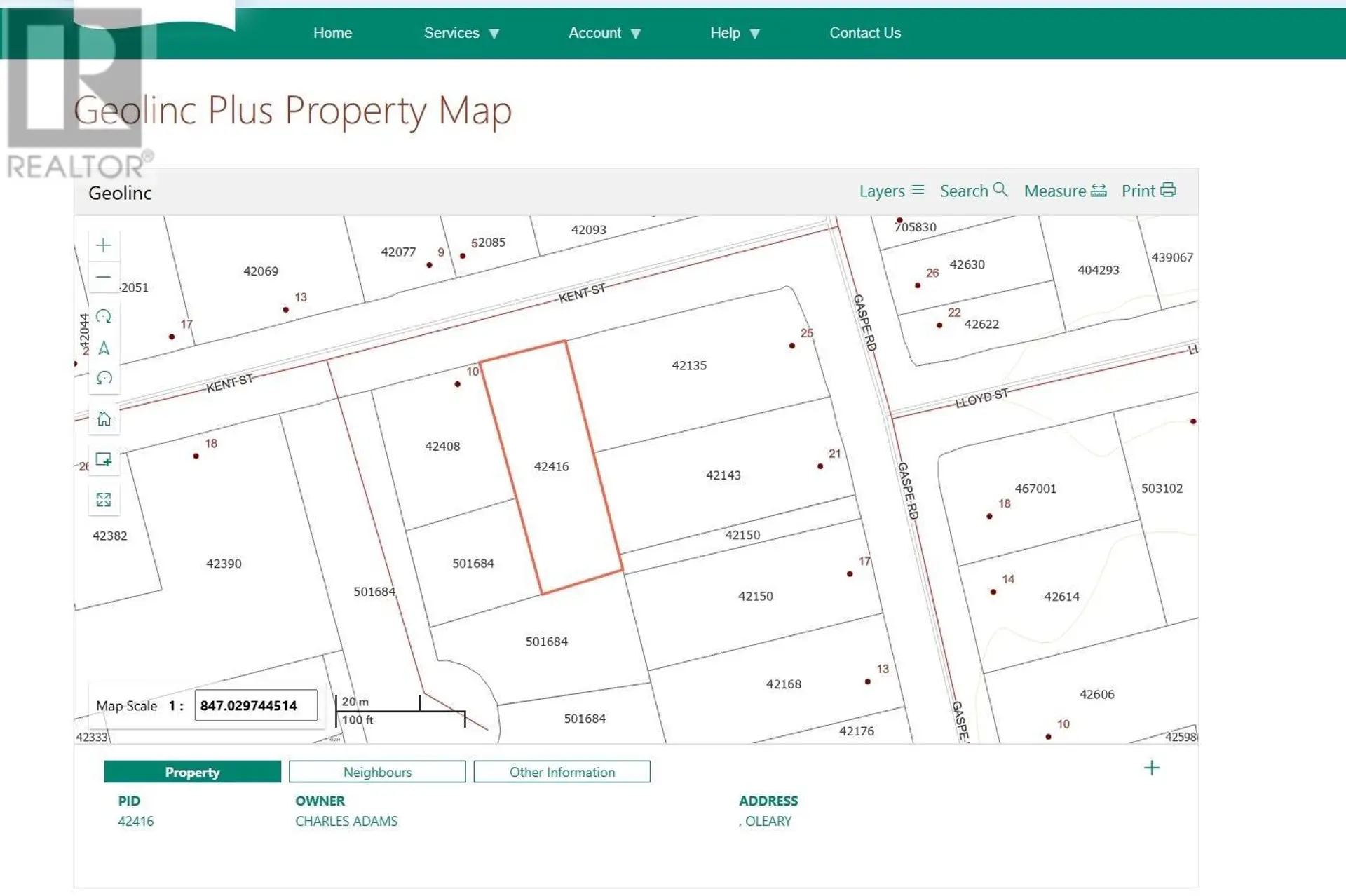Activate the fullscreen map view tool

click(104, 500)
